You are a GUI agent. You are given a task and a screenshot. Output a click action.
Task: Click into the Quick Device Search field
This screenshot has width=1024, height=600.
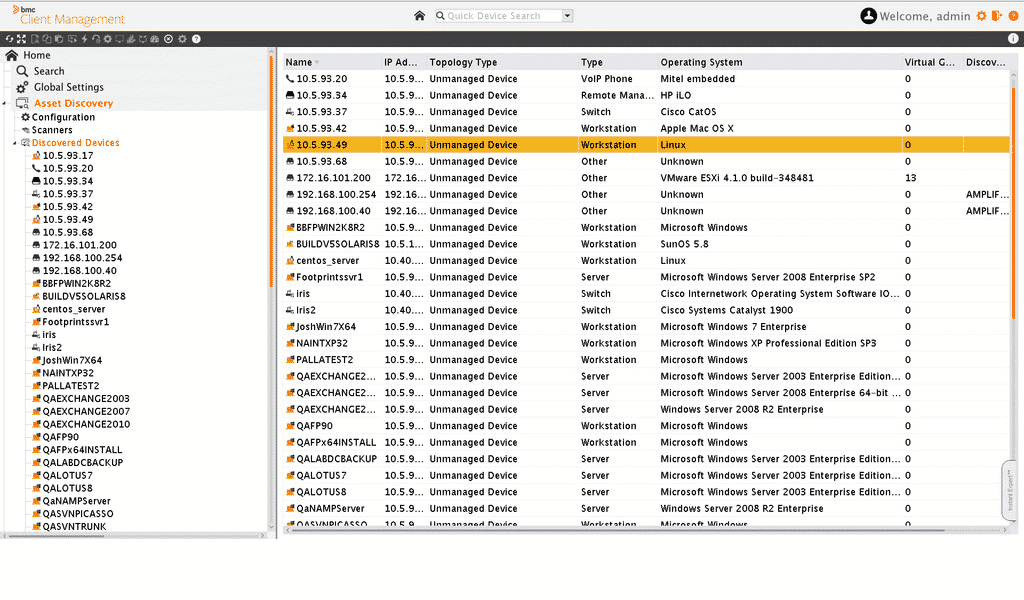(x=498, y=16)
